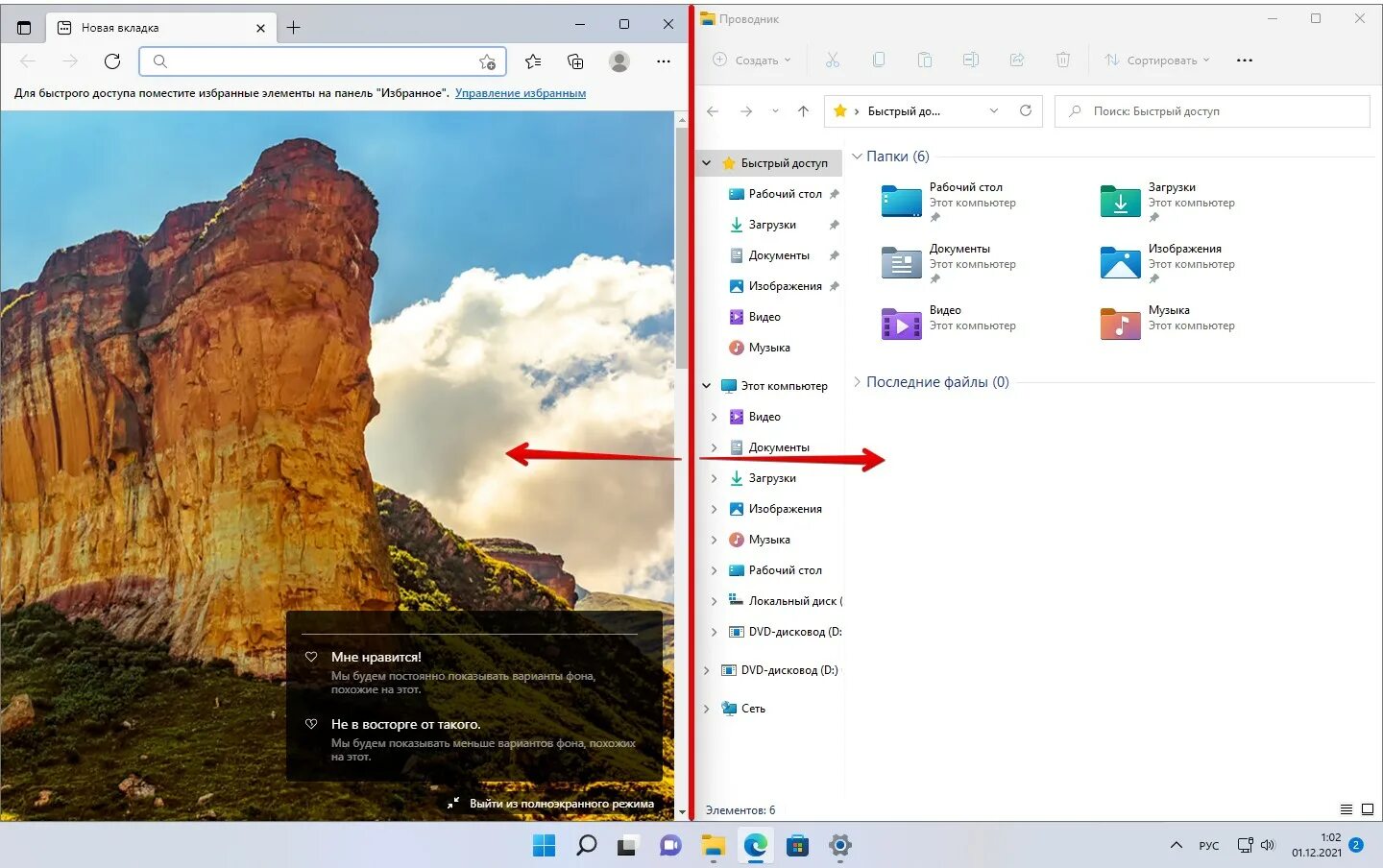Open Explorer See more options (three dots)
Screen dimensions: 1383x868
tap(1245, 60)
